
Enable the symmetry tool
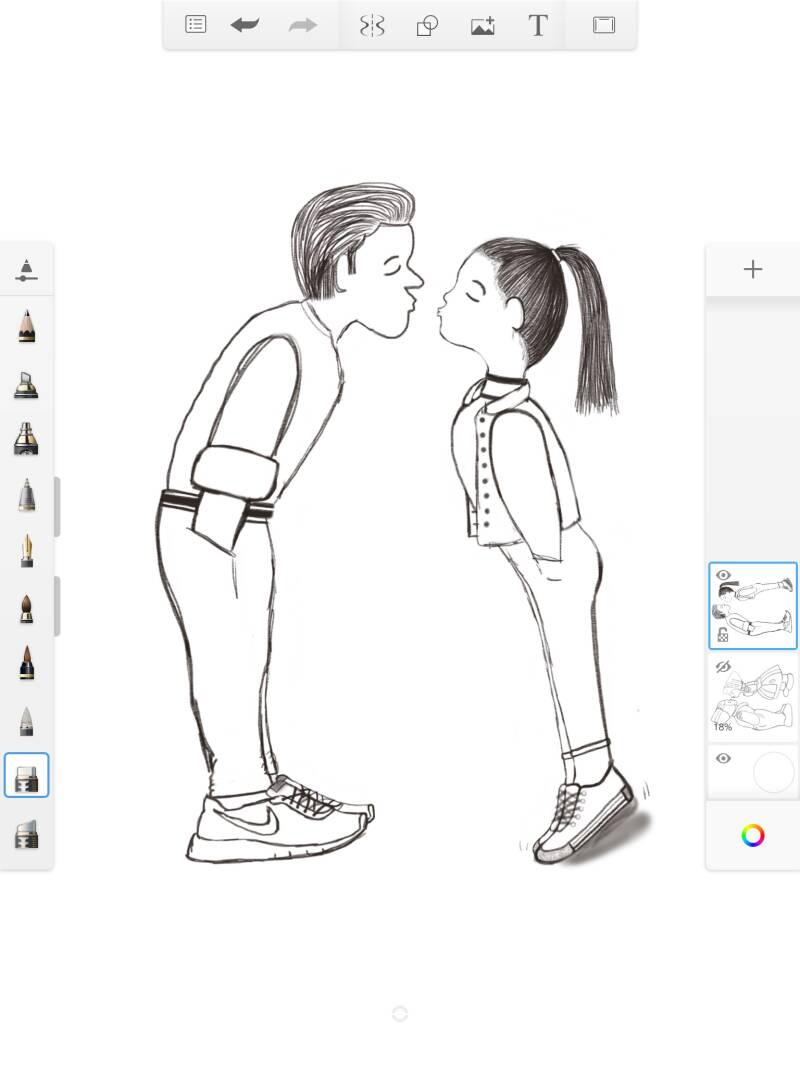coord(372,25)
